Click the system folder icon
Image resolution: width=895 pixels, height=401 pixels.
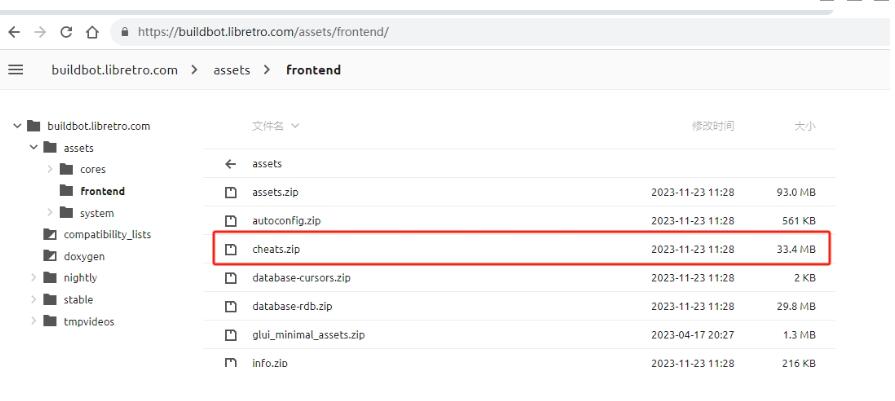coord(66,213)
